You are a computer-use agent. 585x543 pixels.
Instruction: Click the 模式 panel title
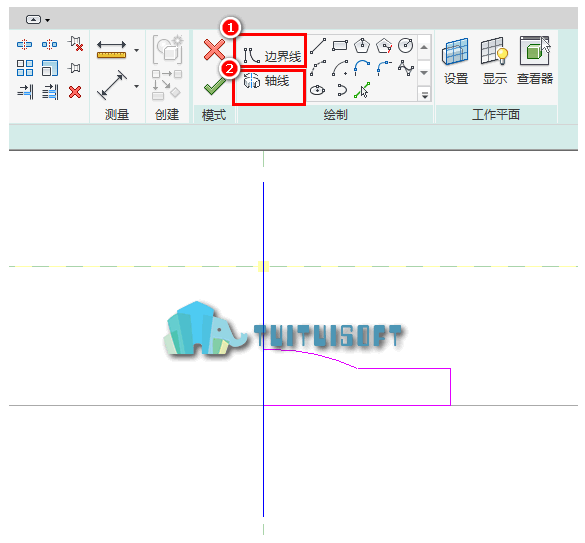tap(214, 115)
